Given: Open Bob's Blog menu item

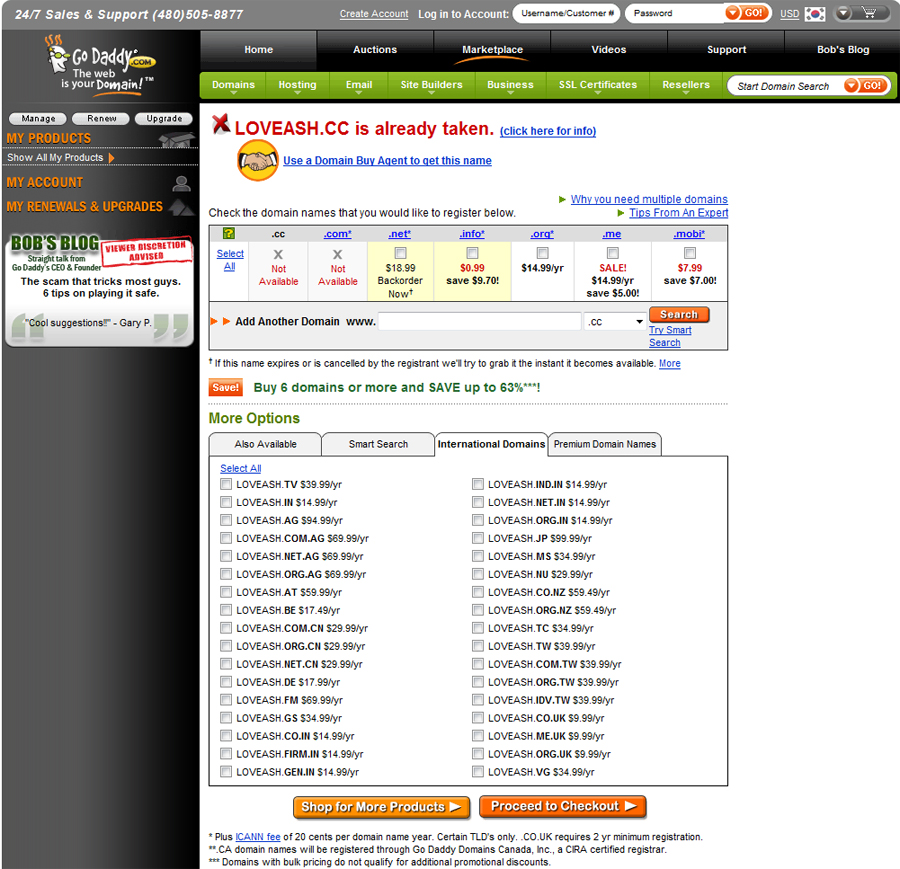Looking at the screenshot, I should coord(843,50).
